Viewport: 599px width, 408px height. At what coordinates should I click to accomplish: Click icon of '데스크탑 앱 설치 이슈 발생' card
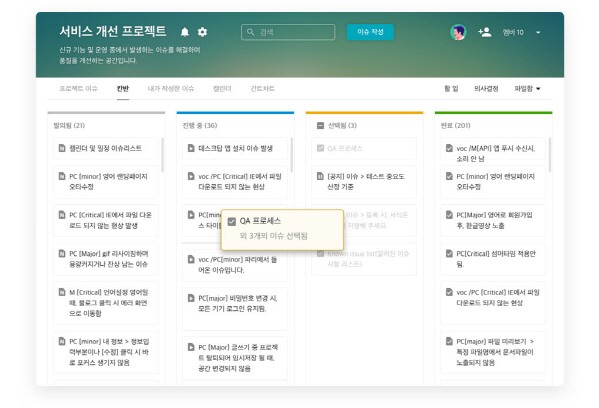[x=191, y=148]
